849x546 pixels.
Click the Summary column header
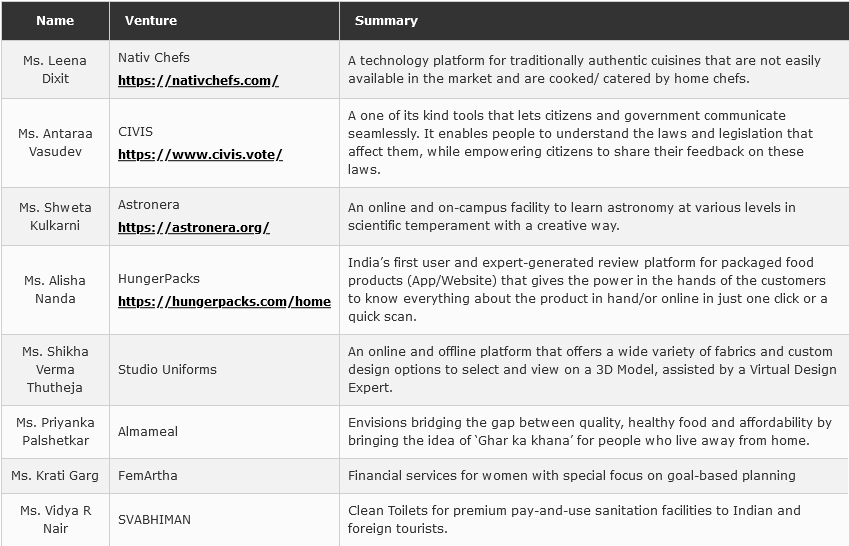click(x=386, y=20)
